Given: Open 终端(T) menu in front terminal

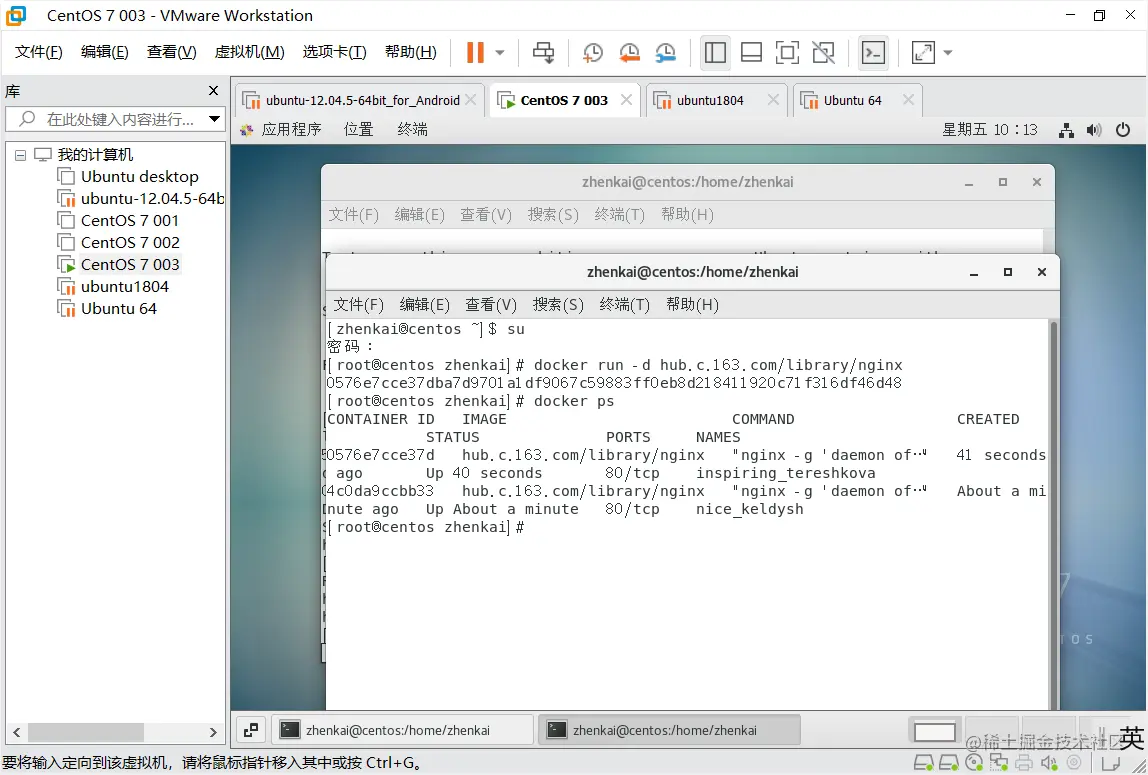Looking at the screenshot, I should [x=625, y=304].
